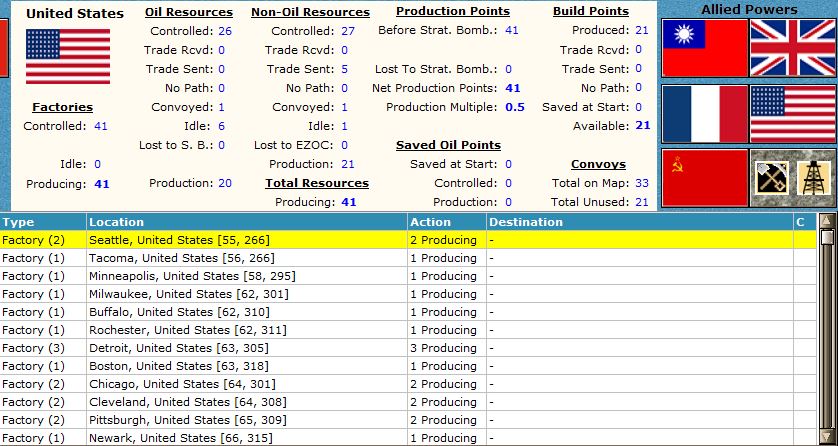Click the Oil Resources Controlled value 26

point(225,31)
